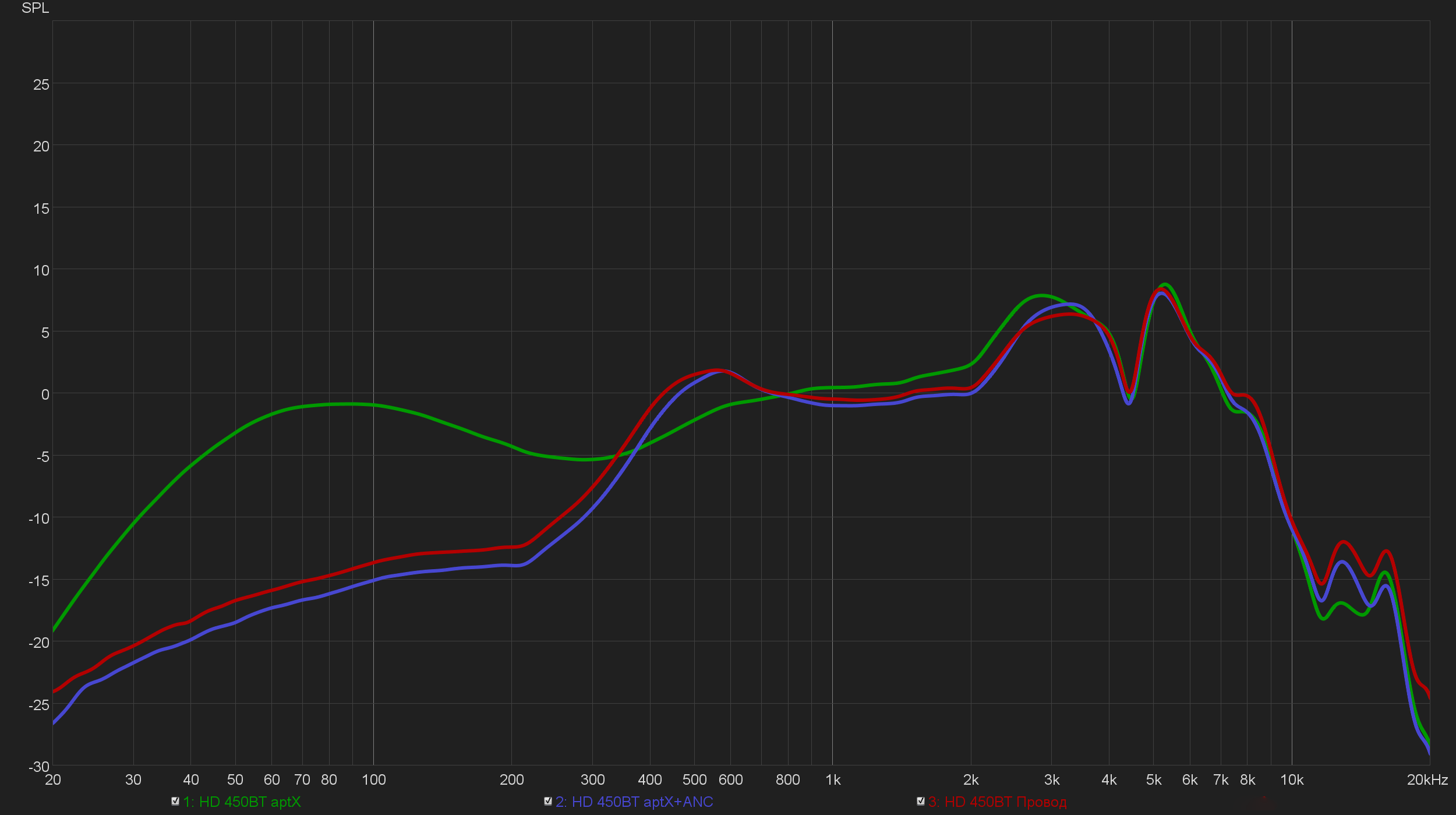Click the blue '2: HD 450BT aptX+ANC' legend label

click(x=634, y=802)
